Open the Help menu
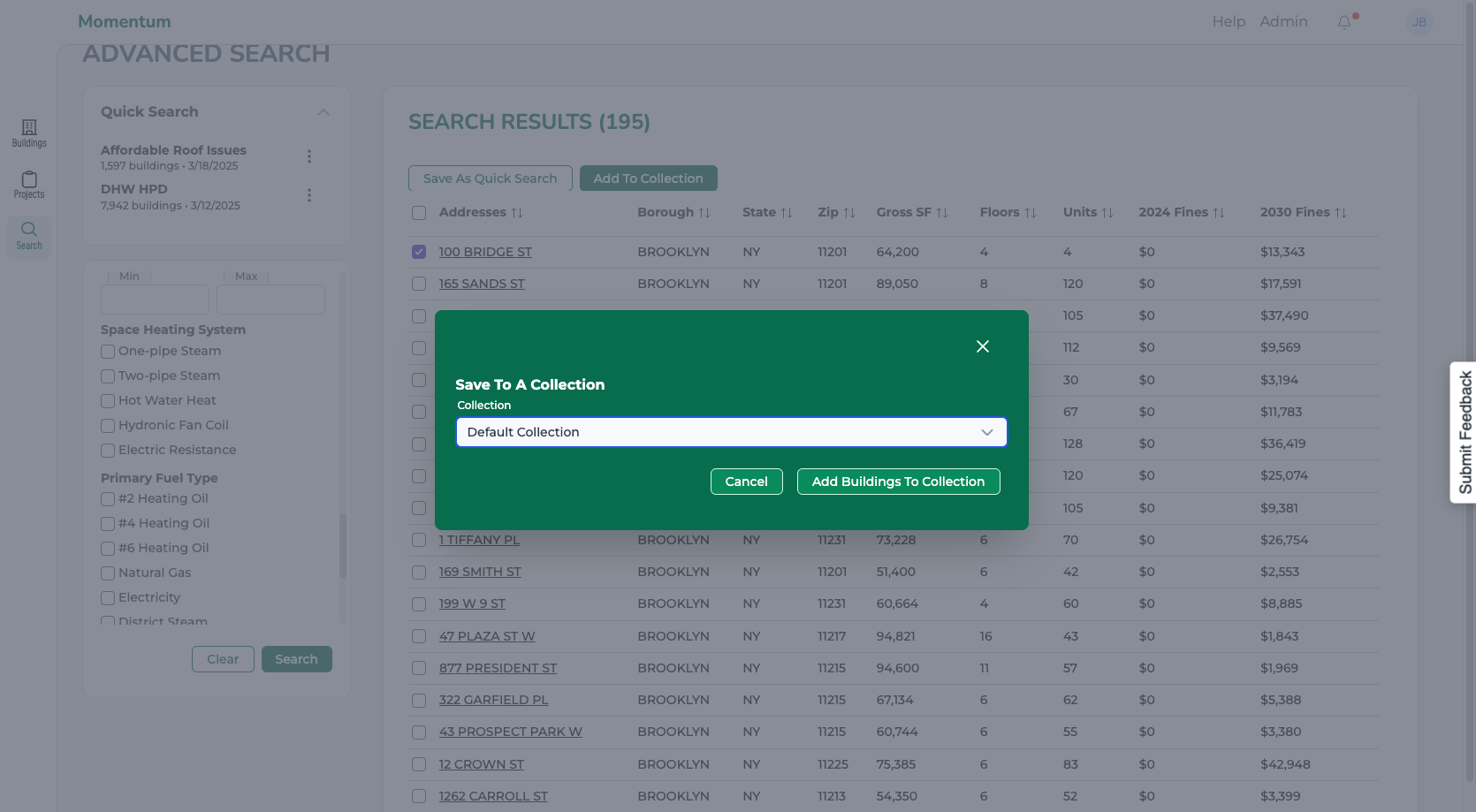The width and height of the screenshot is (1476, 812). pos(1229,22)
